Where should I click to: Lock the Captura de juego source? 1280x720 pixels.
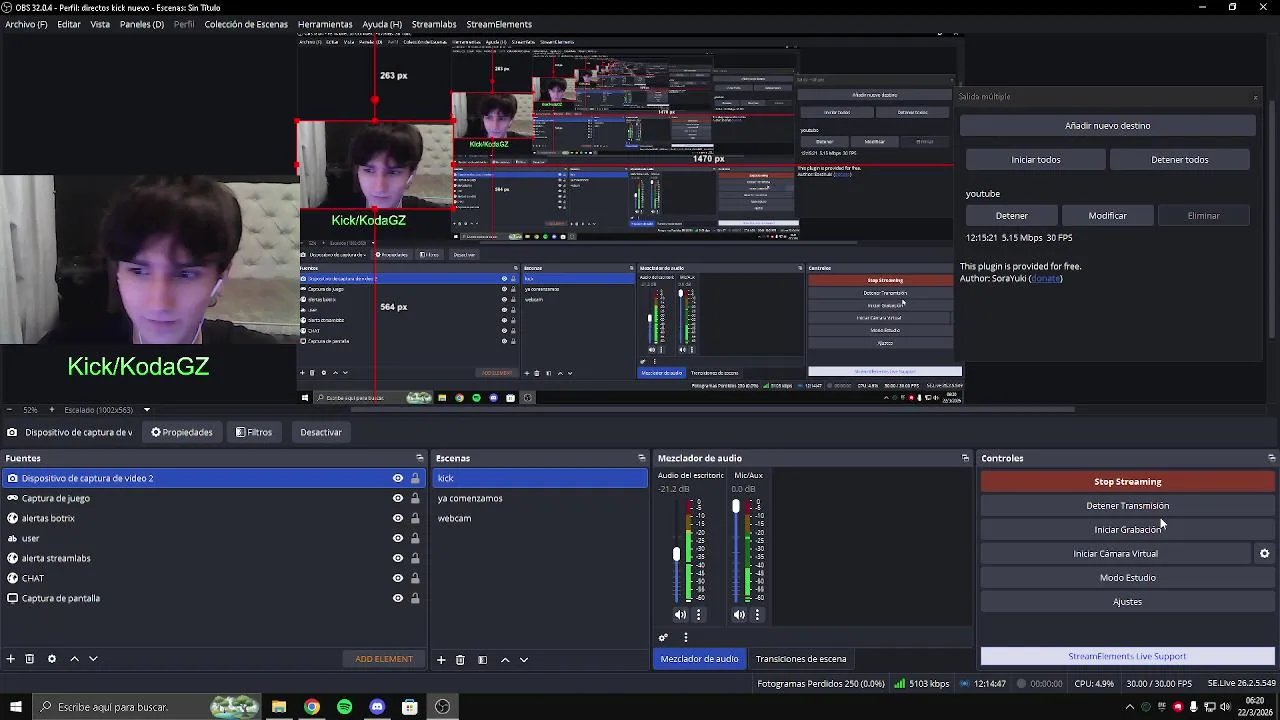pos(415,498)
